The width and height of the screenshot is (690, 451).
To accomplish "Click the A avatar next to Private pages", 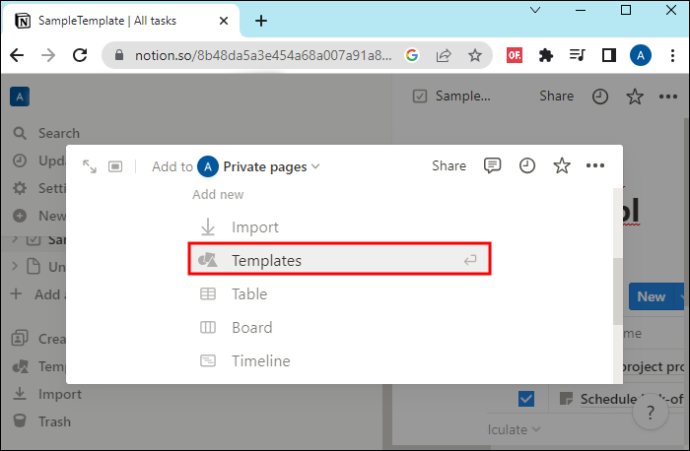I will coord(208,167).
